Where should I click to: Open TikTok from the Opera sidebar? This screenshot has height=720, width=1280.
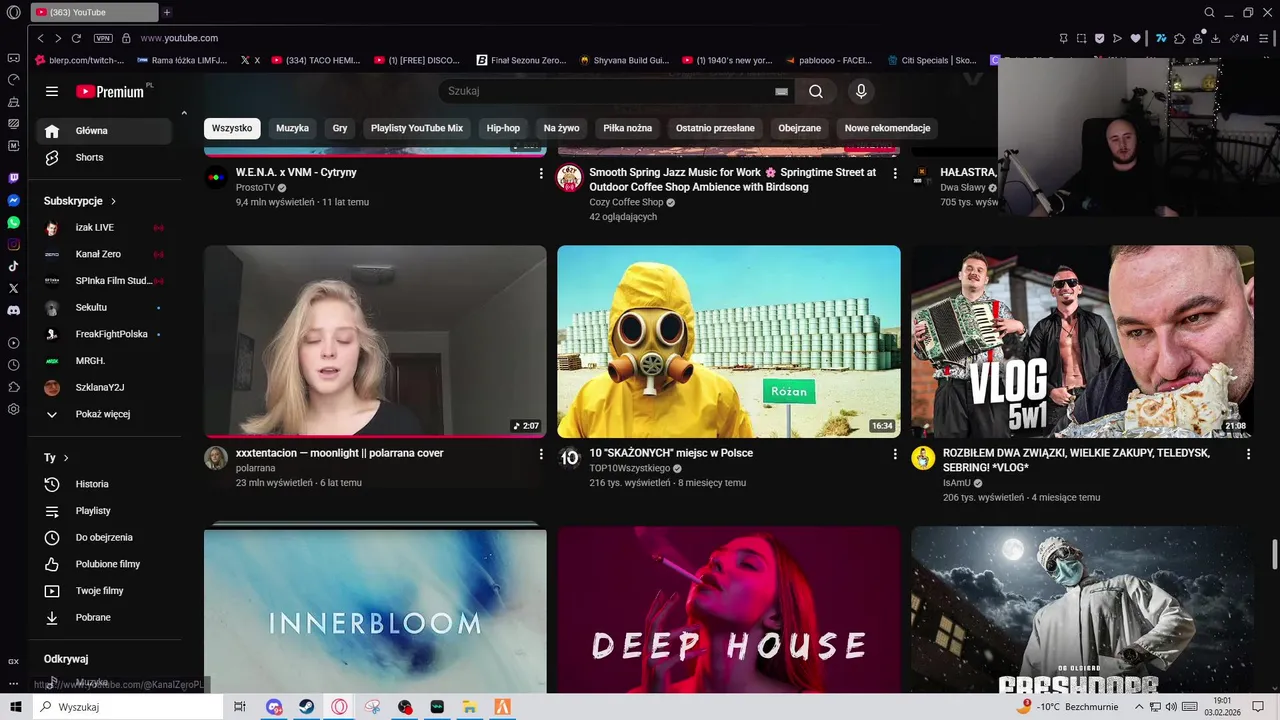[13, 266]
